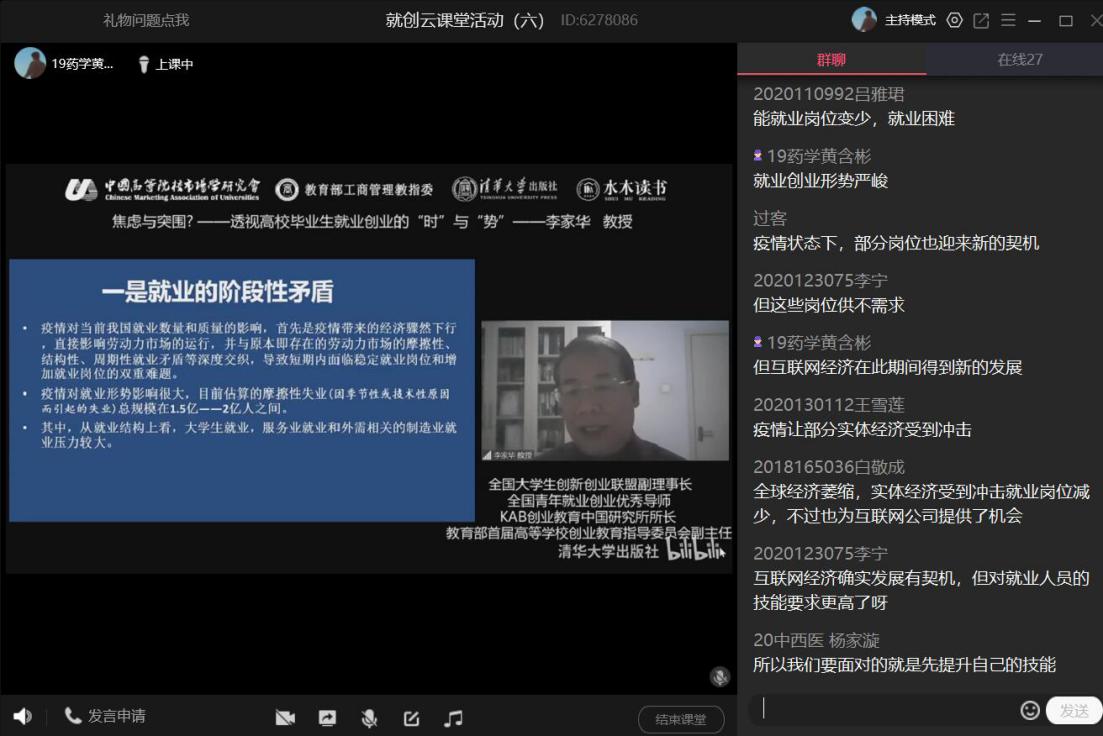Viewport: 1103px width, 736px height.
Task: Click the 礼物问题点我 link
Action: click(x=146, y=20)
